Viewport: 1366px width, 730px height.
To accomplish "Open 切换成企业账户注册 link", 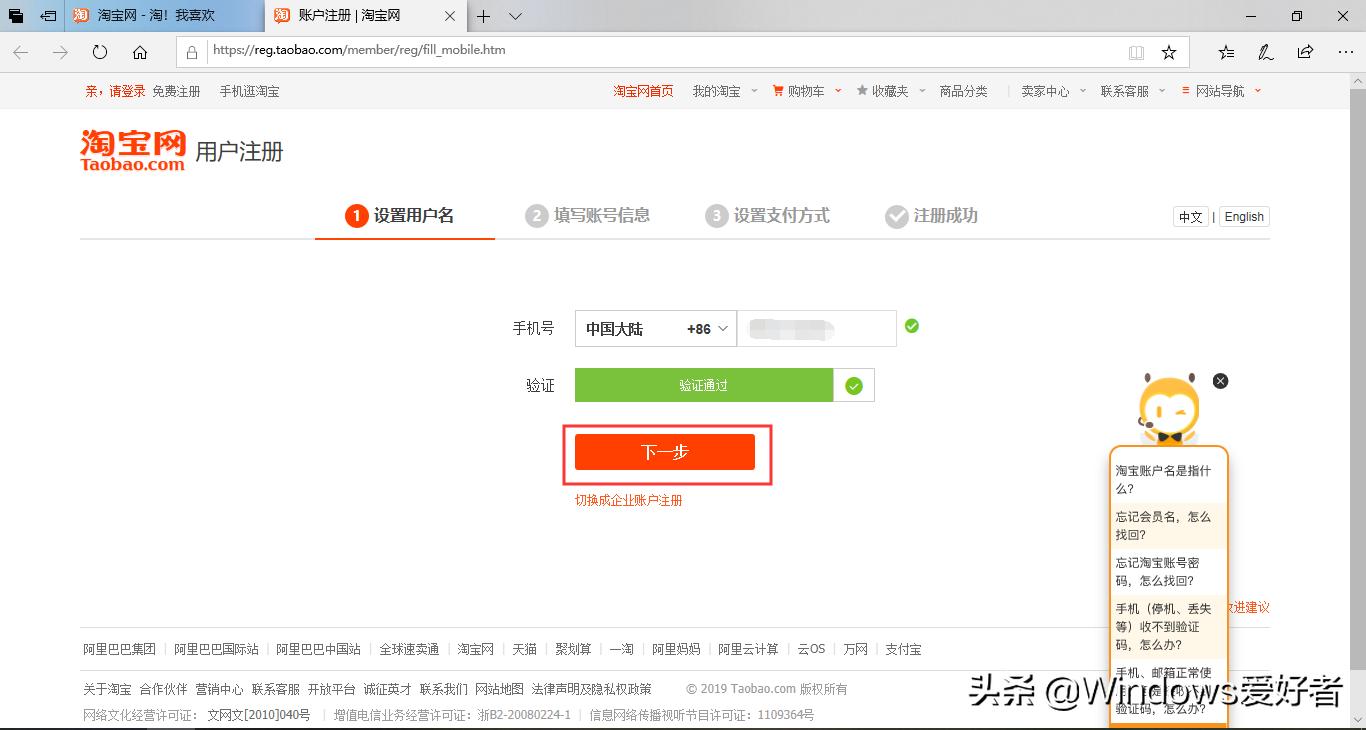I will pos(630,500).
